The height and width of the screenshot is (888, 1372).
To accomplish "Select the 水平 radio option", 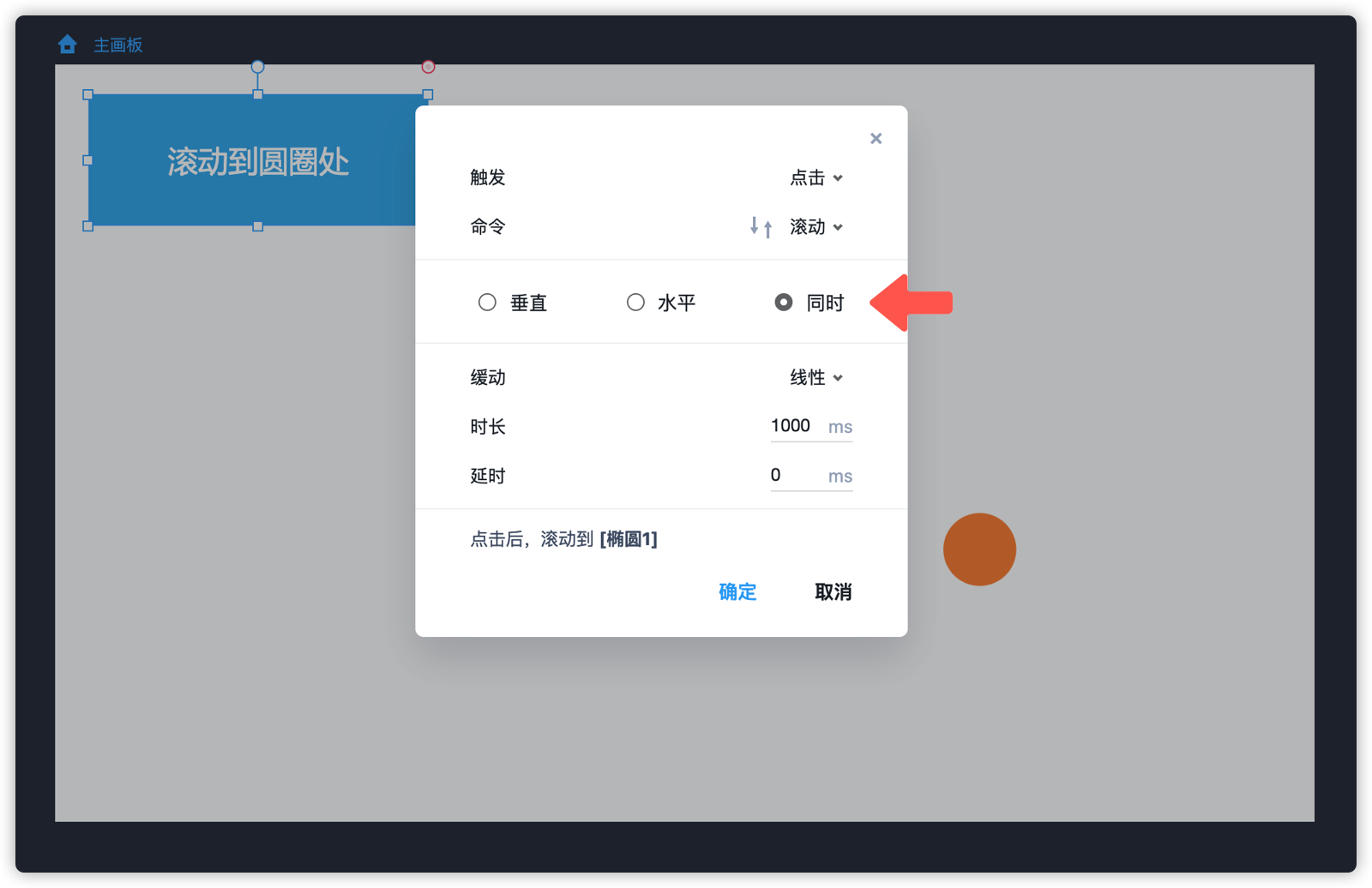I will (x=635, y=303).
